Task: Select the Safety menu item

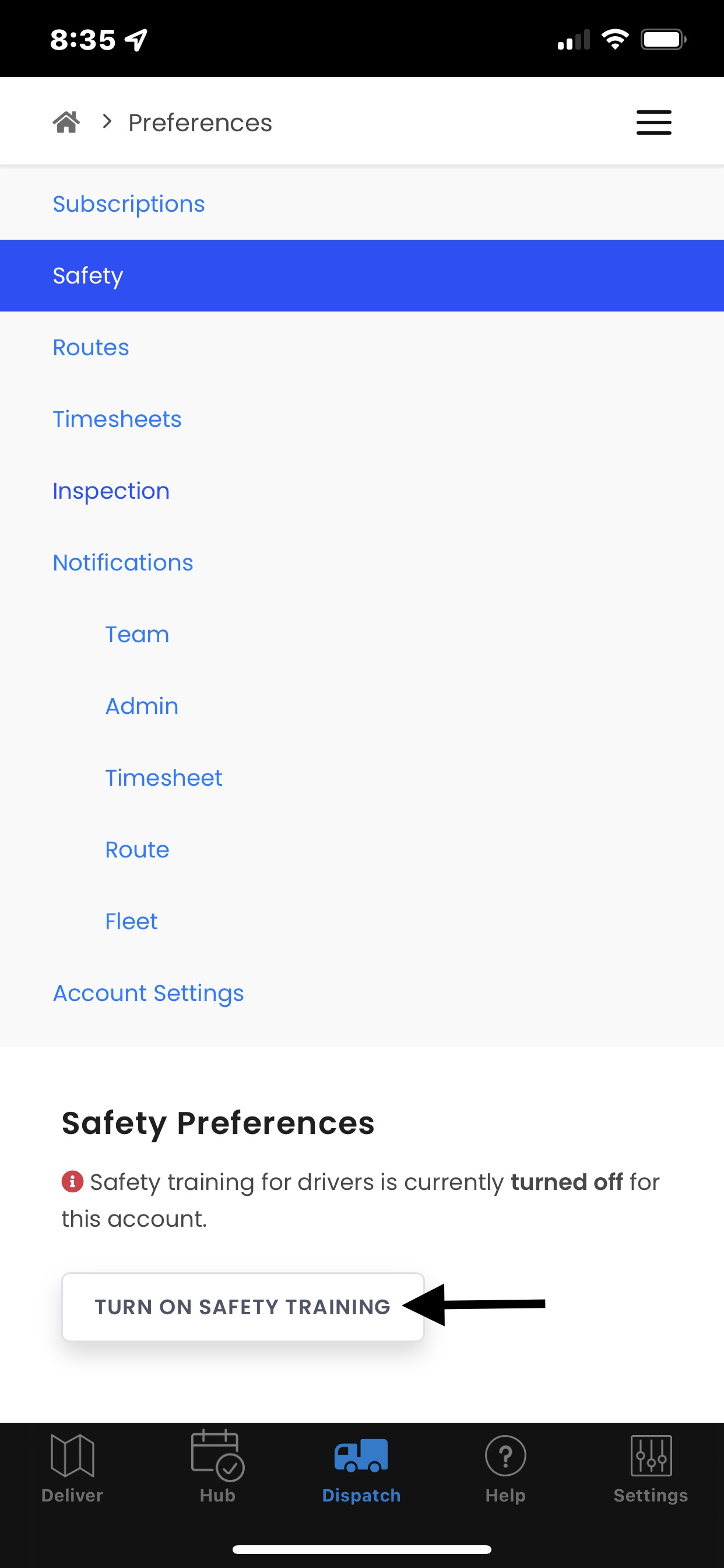Action: (x=361, y=276)
